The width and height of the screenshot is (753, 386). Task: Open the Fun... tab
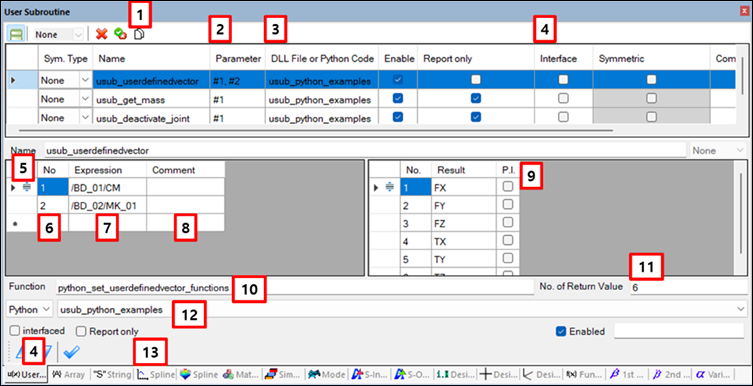[584, 374]
